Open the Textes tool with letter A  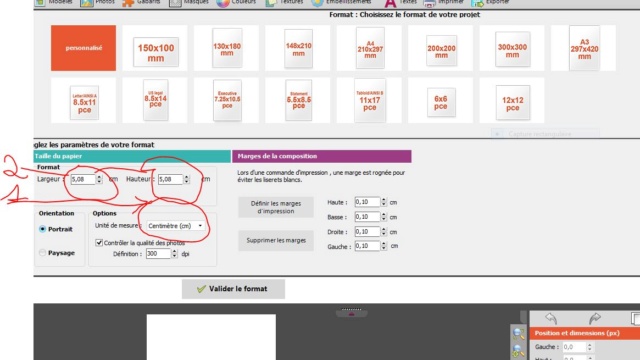pyautogui.click(x=390, y=2)
